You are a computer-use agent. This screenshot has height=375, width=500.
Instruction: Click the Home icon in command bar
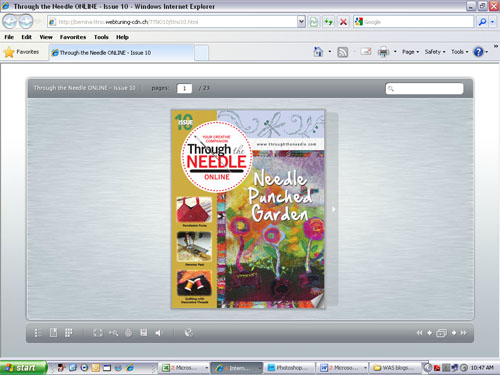(318, 52)
